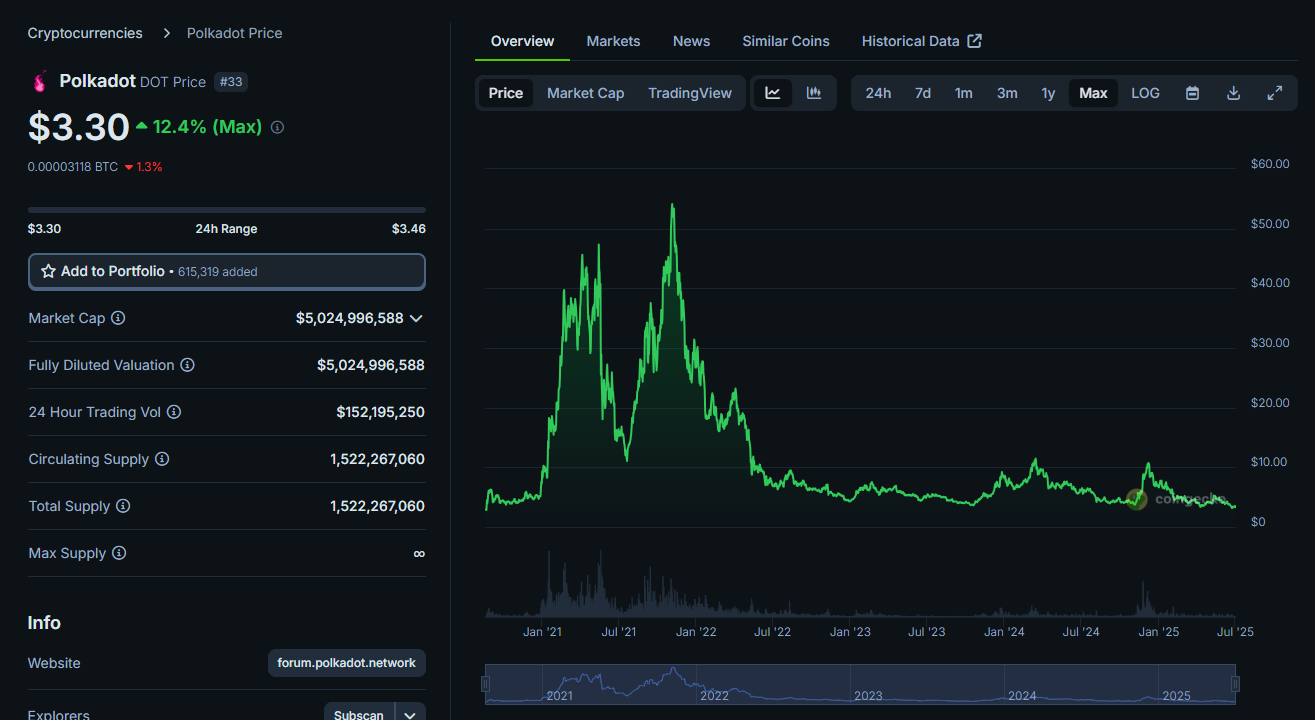Click the star icon in Add to Portfolio
Image resolution: width=1315 pixels, height=720 pixels.
pyautogui.click(x=48, y=271)
